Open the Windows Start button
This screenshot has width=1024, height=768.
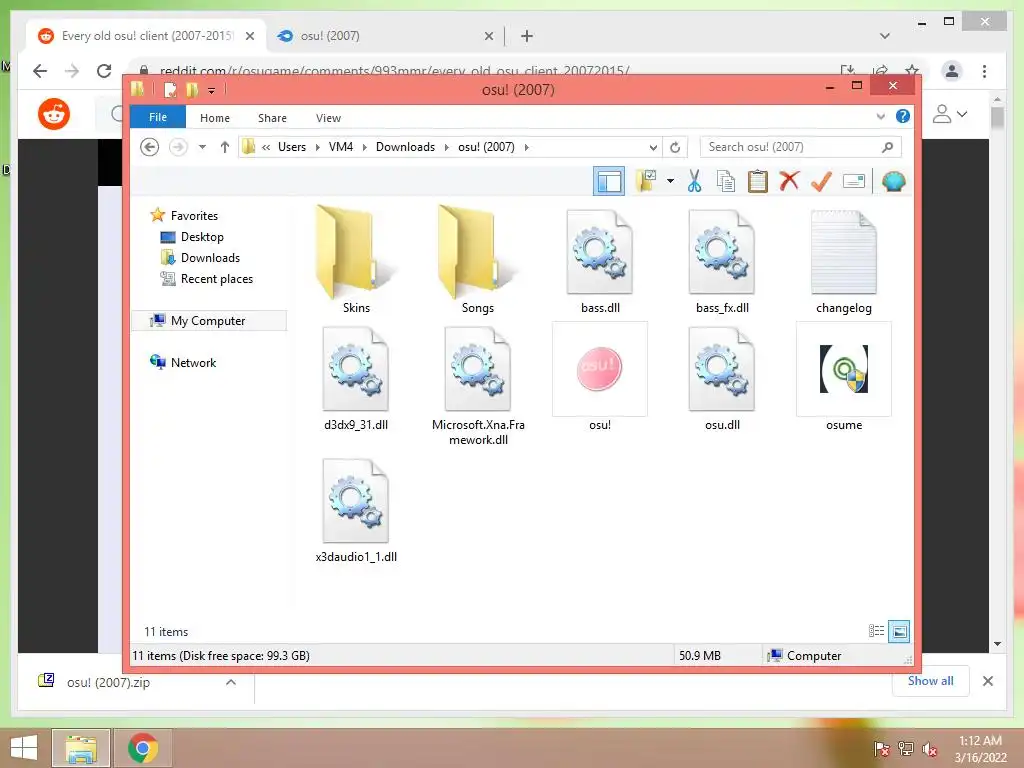[24, 748]
